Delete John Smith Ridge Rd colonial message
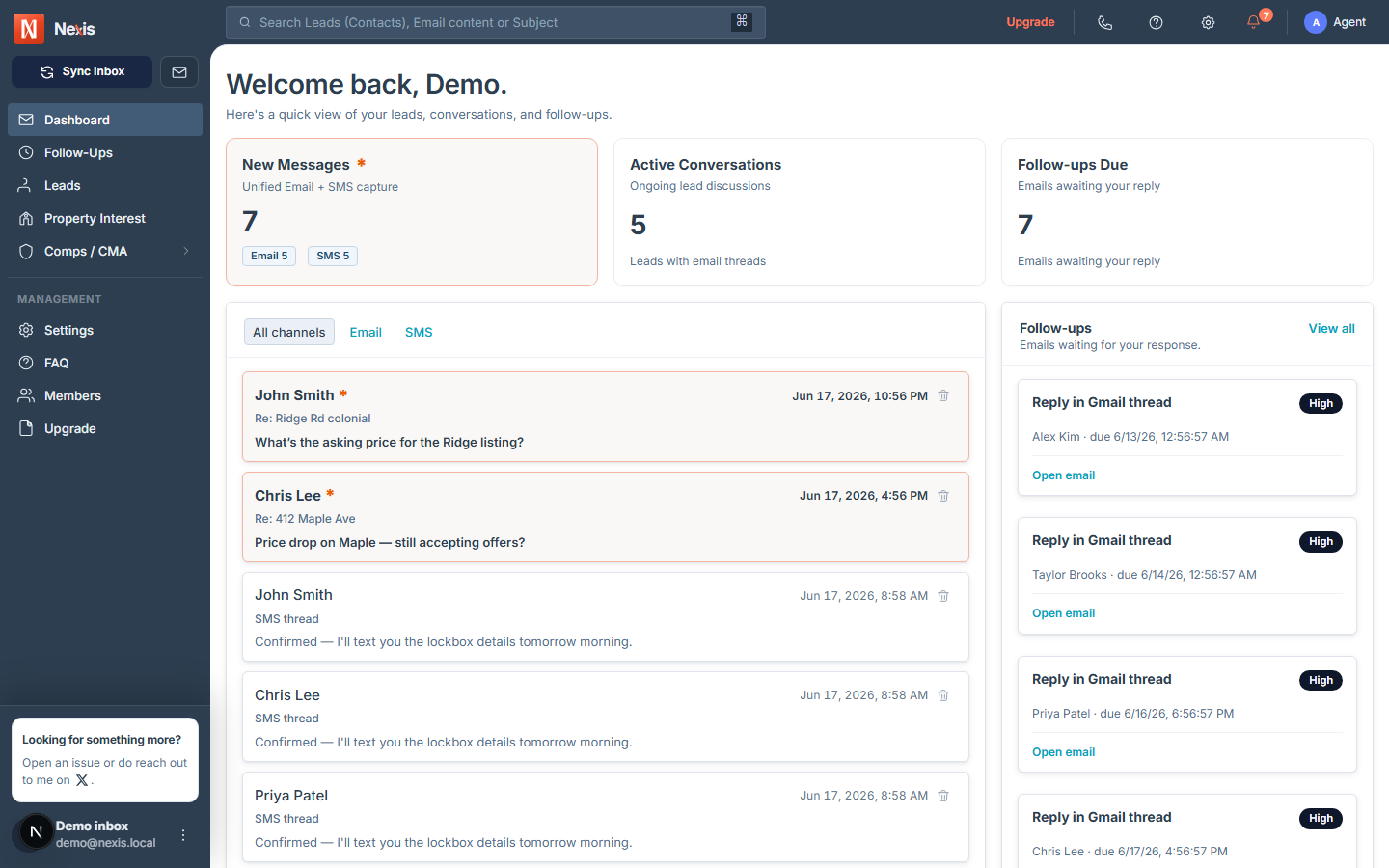Screen dimensions: 1389x868 [x=943, y=395]
